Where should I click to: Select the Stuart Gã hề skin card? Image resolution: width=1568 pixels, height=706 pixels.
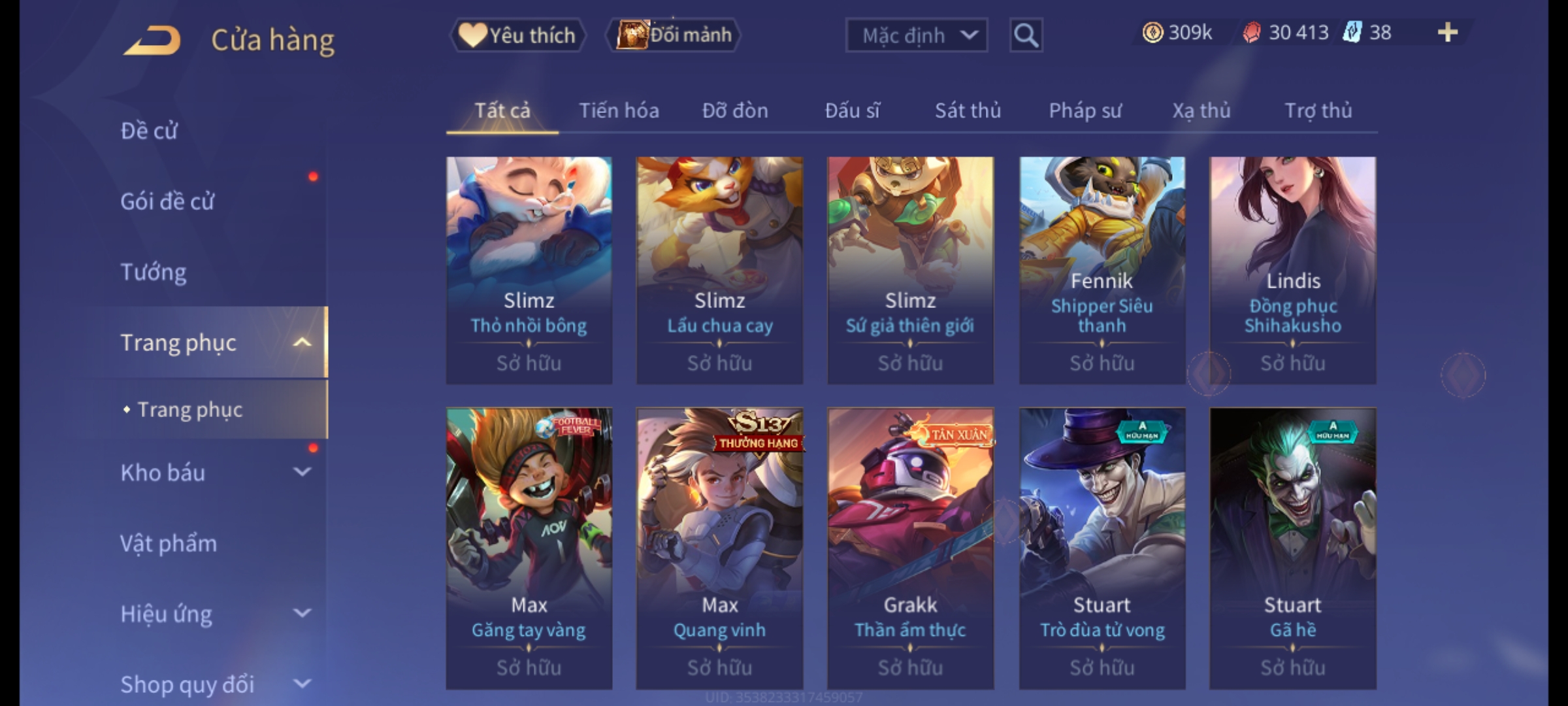click(x=1292, y=548)
